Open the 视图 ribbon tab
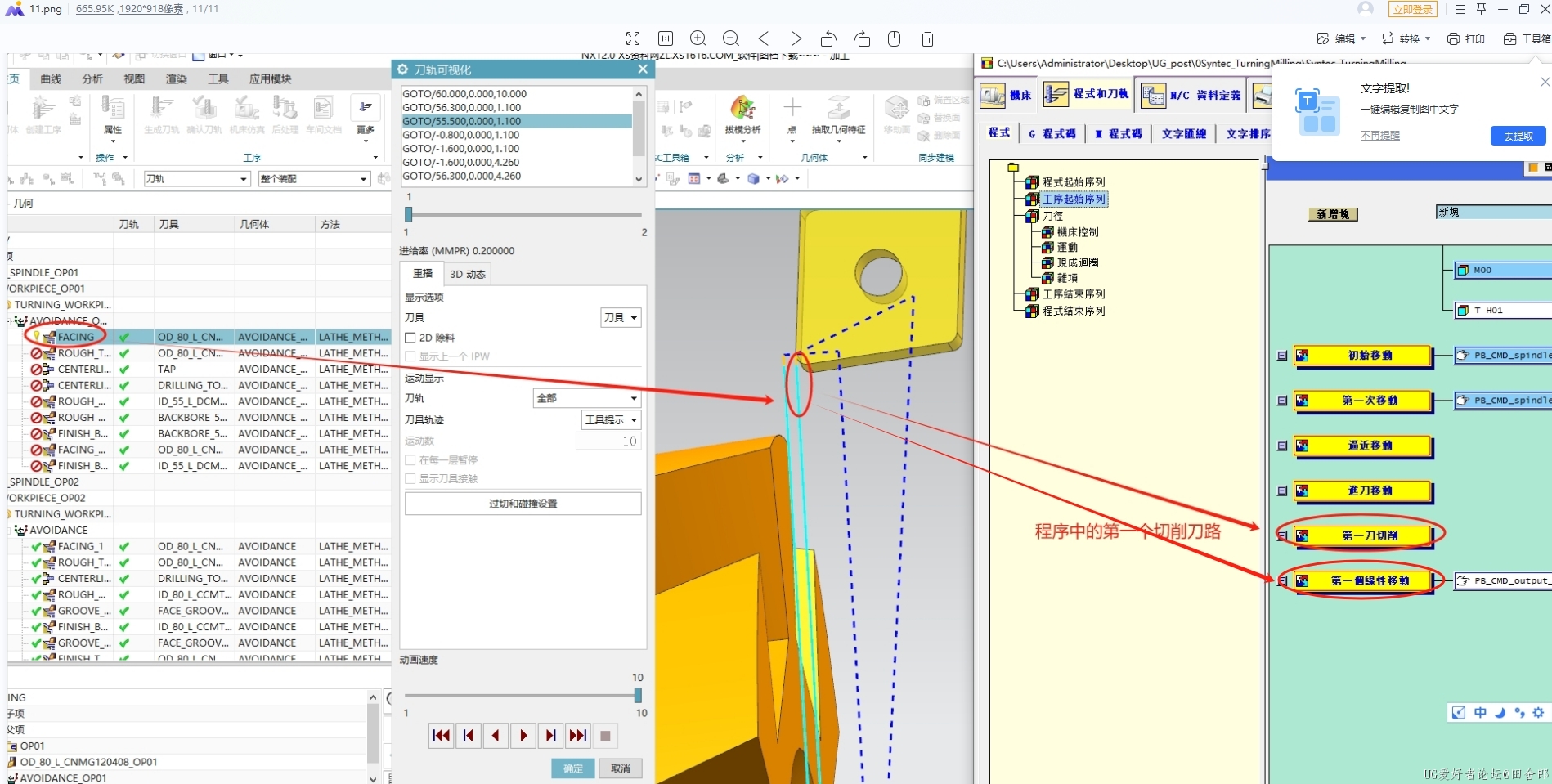Image resolution: width=1552 pixels, height=784 pixels. pyautogui.click(x=134, y=78)
